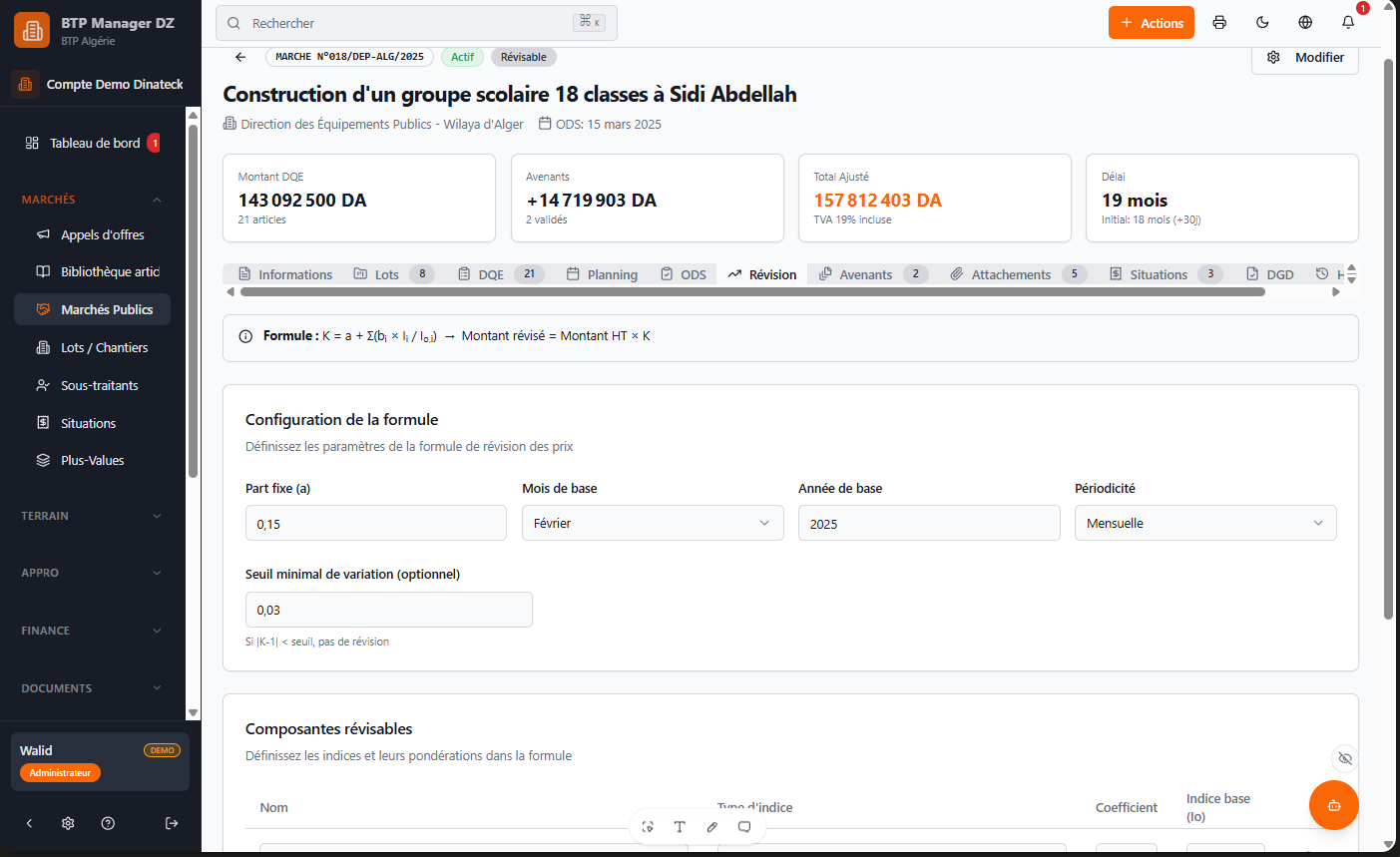Open Tableau de bord in sidebar
1400x857 pixels.
click(92, 143)
